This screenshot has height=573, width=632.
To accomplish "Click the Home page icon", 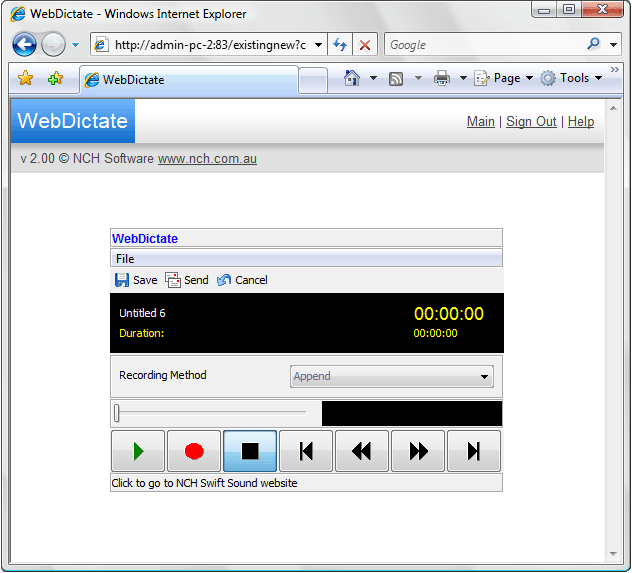I will 351,78.
